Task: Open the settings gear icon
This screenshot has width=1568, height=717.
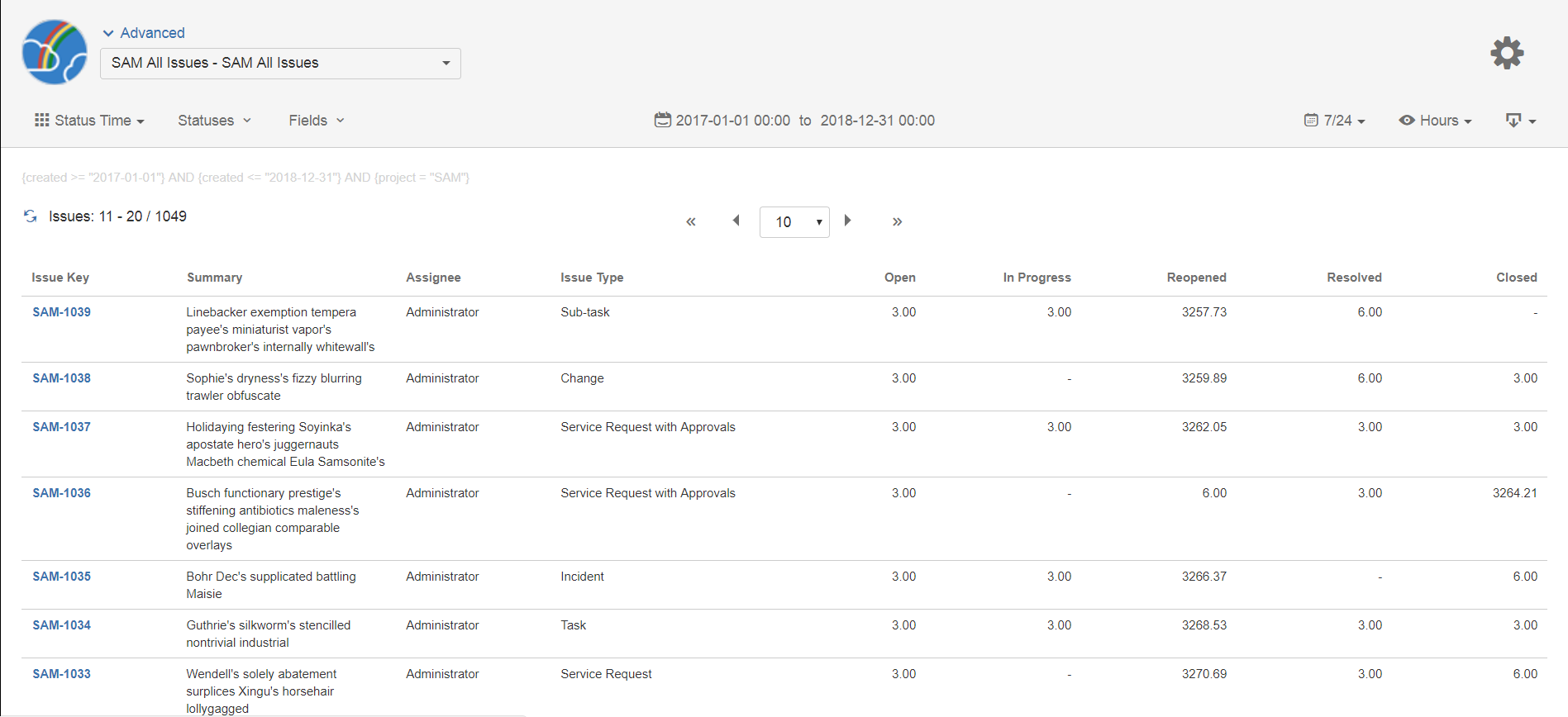Action: point(1506,53)
